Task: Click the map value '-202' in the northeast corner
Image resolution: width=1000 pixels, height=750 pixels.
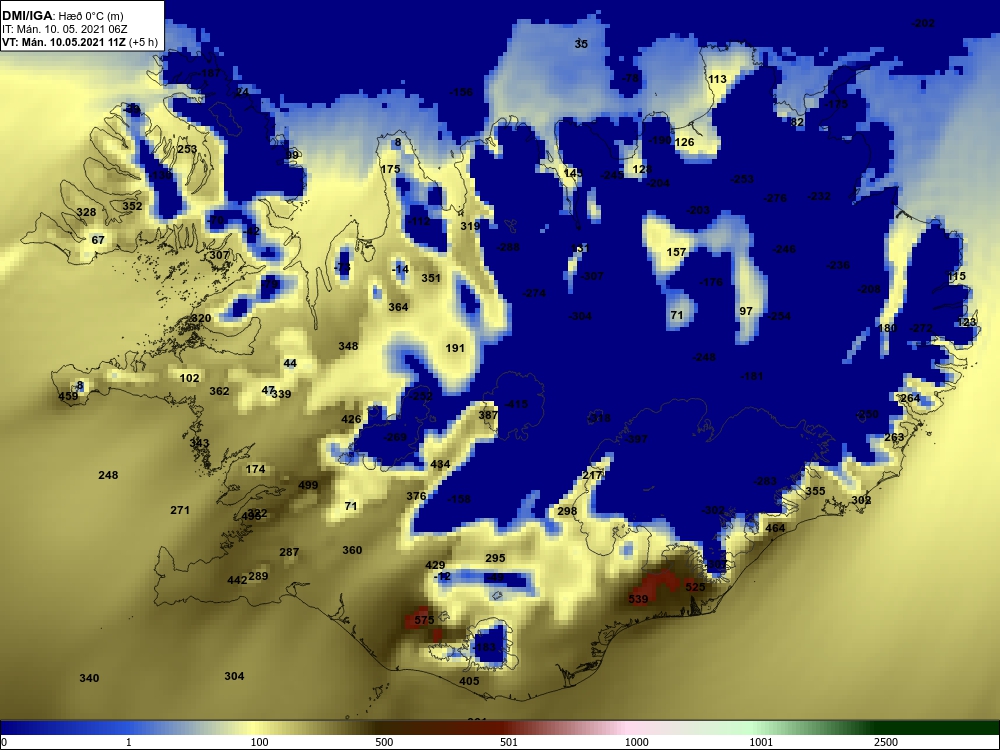Action: [923, 24]
